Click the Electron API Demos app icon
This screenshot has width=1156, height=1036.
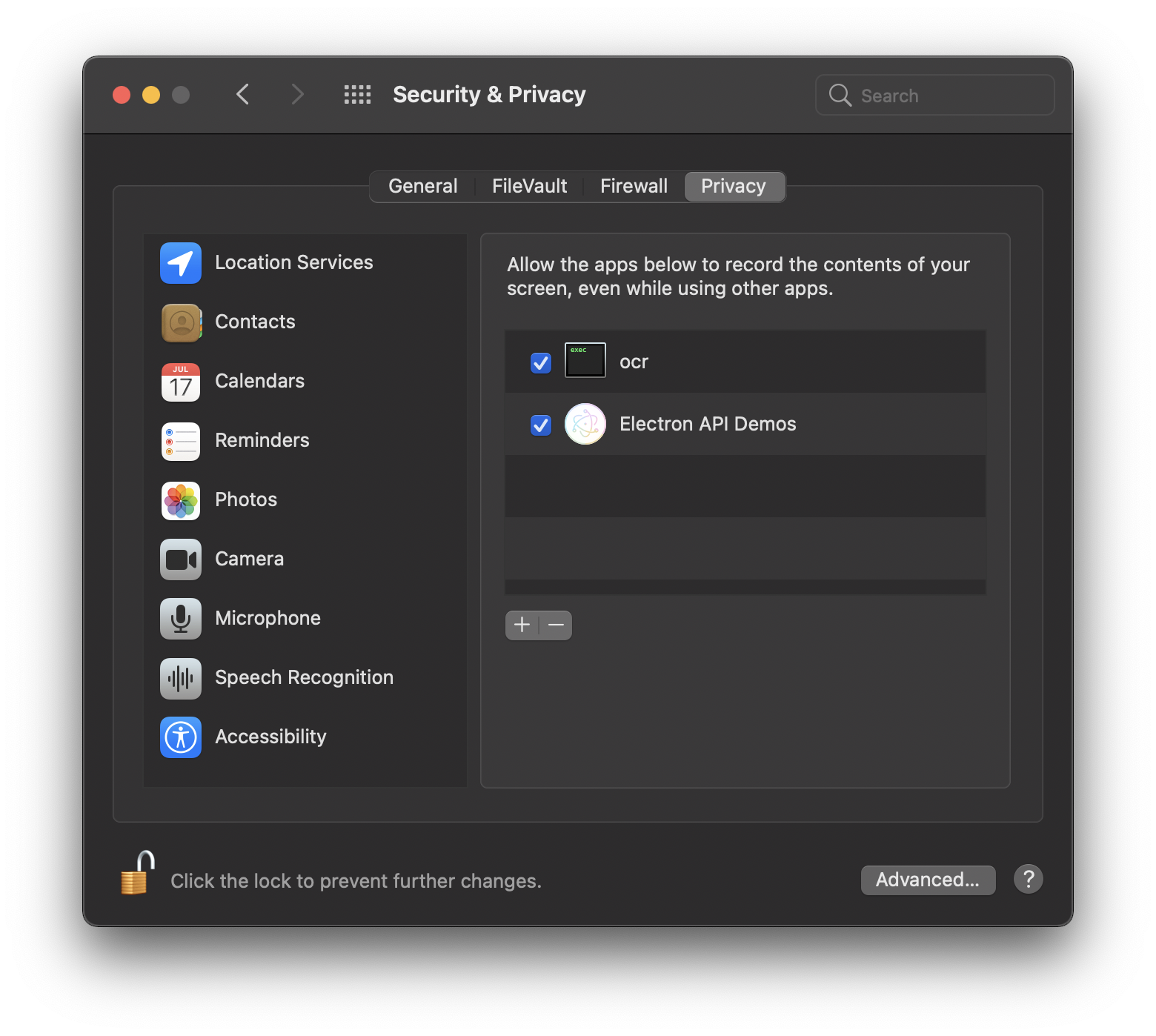tap(585, 424)
